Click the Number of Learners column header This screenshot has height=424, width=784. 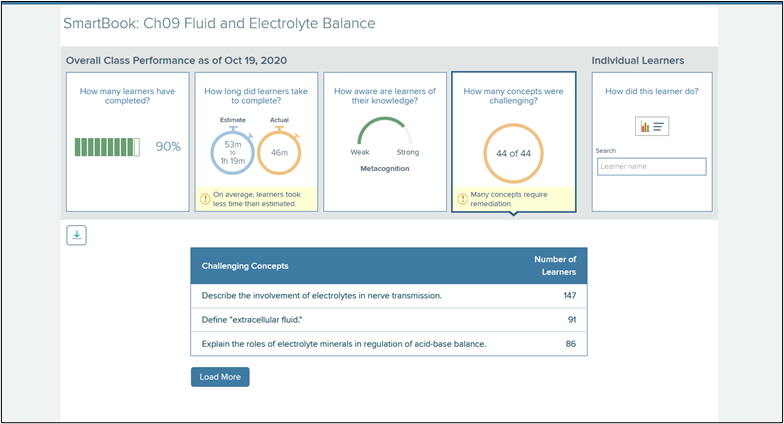coord(555,266)
